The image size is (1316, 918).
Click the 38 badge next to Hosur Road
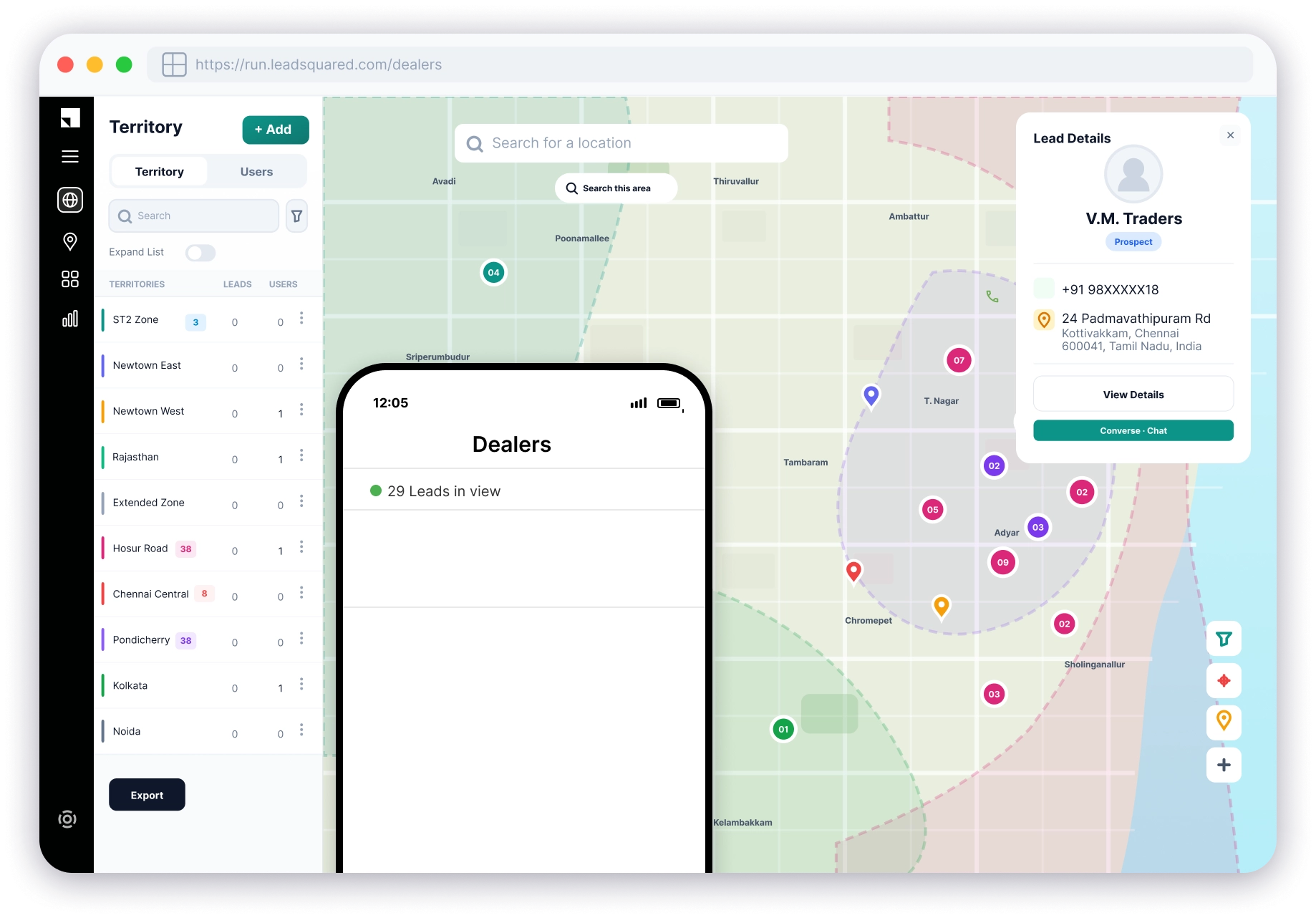point(186,549)
